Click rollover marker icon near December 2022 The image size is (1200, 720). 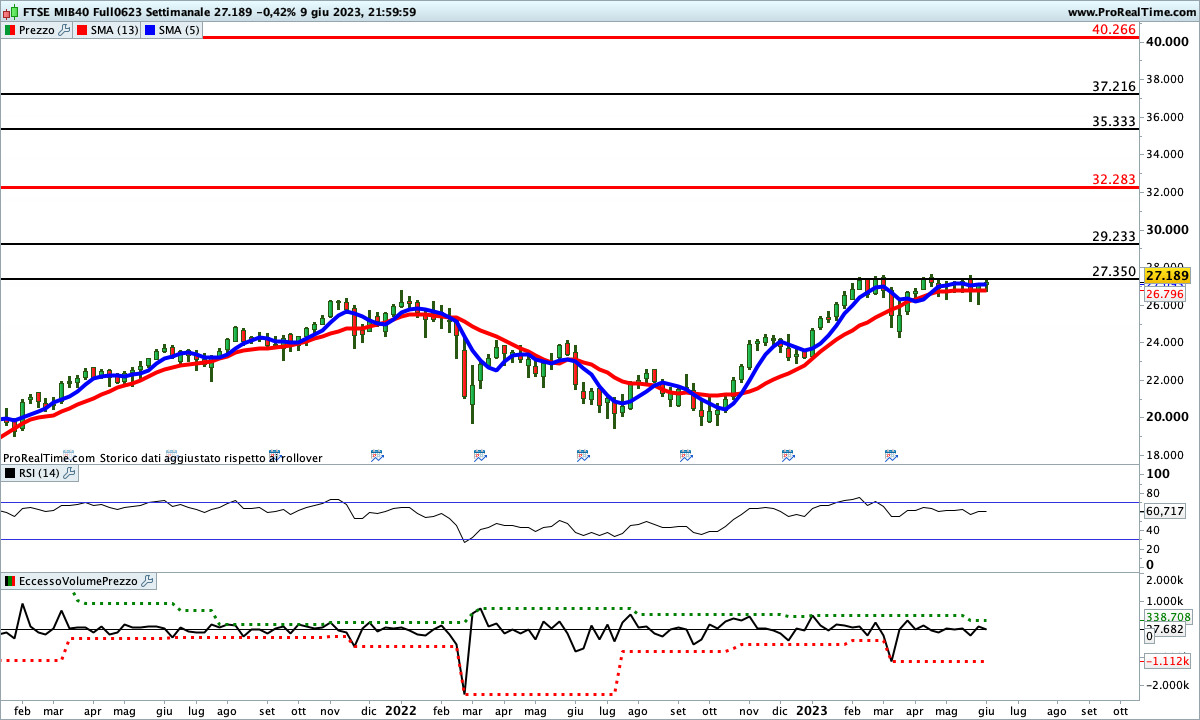point(788,455)
